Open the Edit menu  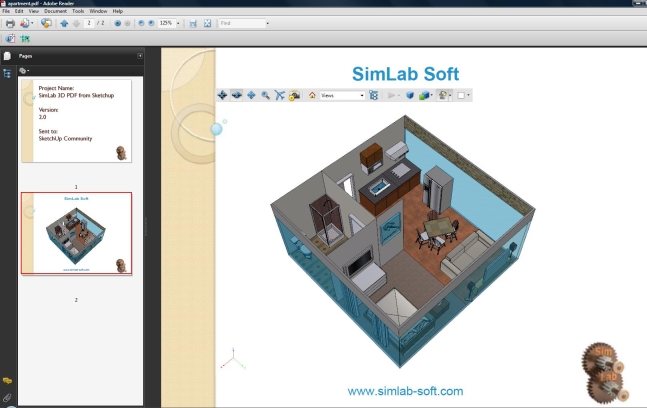click(x=19, y=11)
